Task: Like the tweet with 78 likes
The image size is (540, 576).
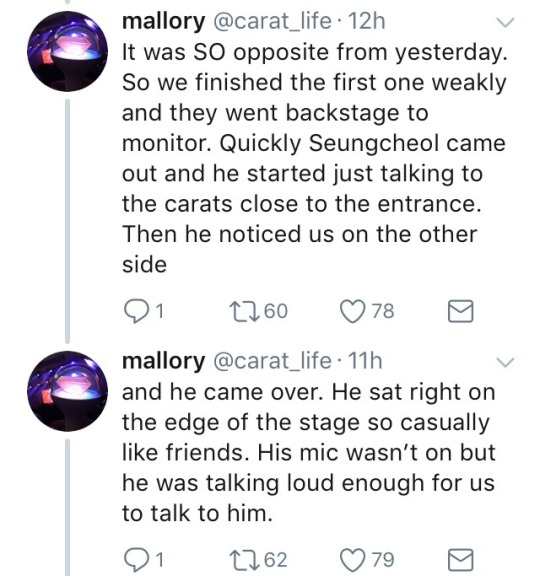Action: 352,311
